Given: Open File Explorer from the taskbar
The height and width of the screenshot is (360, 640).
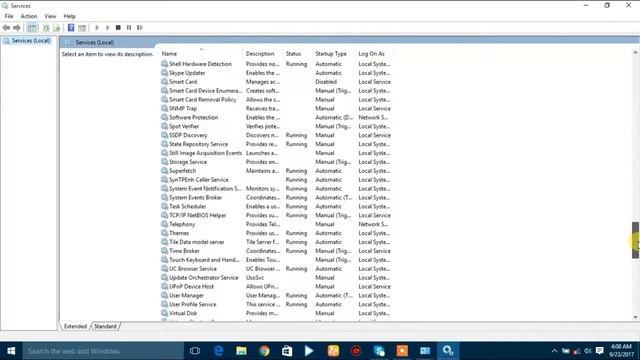Looking at the screenshot, I should coord(241,351).
